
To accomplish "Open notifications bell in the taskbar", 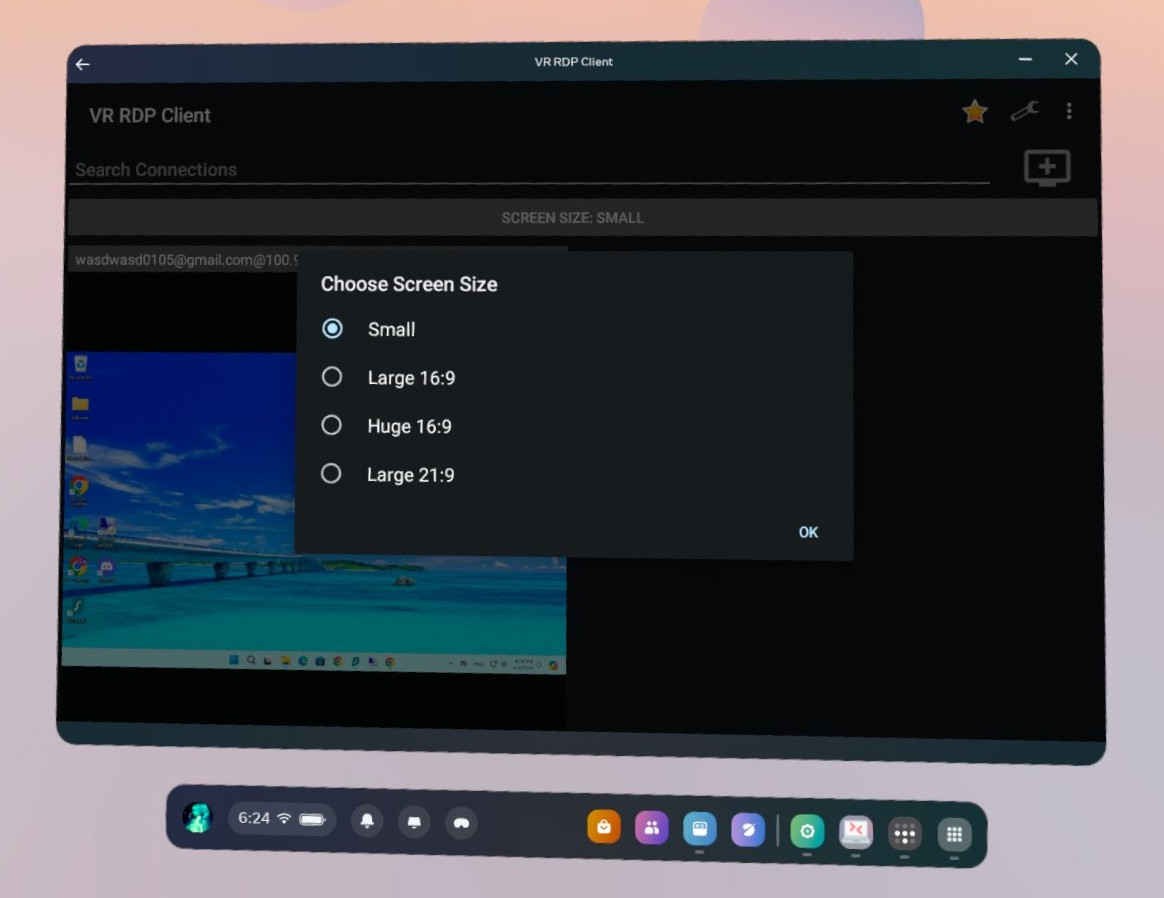I will click(x=367, y=821).
